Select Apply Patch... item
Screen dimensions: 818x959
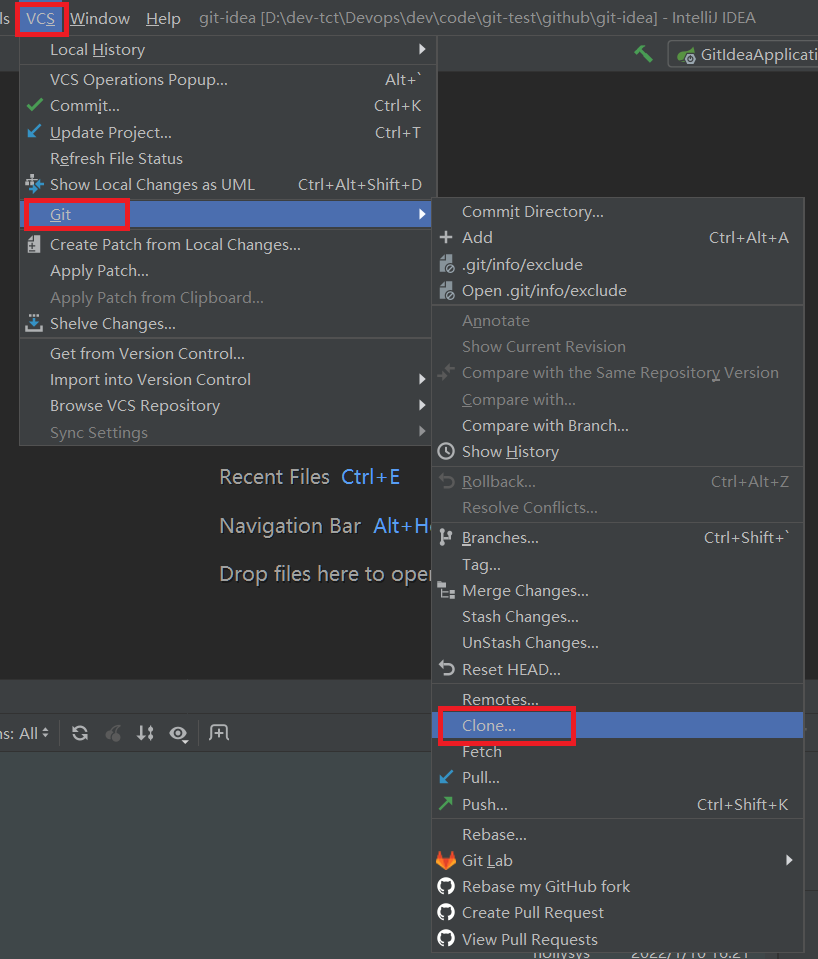pyautogui.click(x=226, y=271)
